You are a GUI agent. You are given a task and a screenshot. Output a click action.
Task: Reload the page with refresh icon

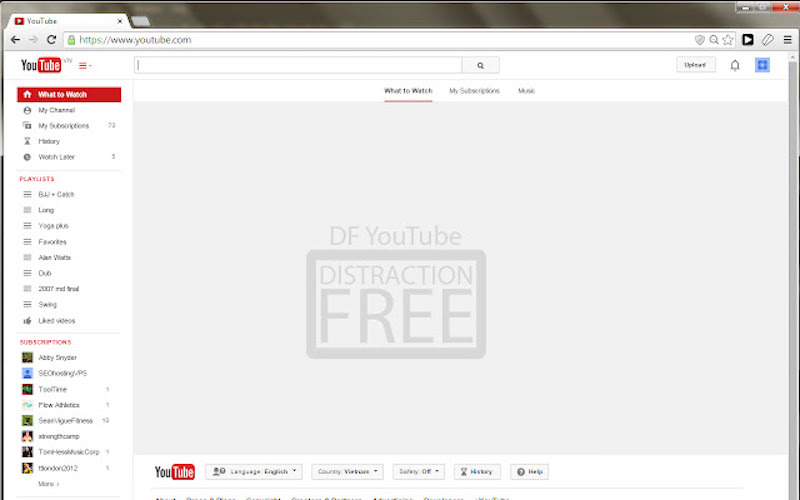pyautogui.click(x=51, y=40)
